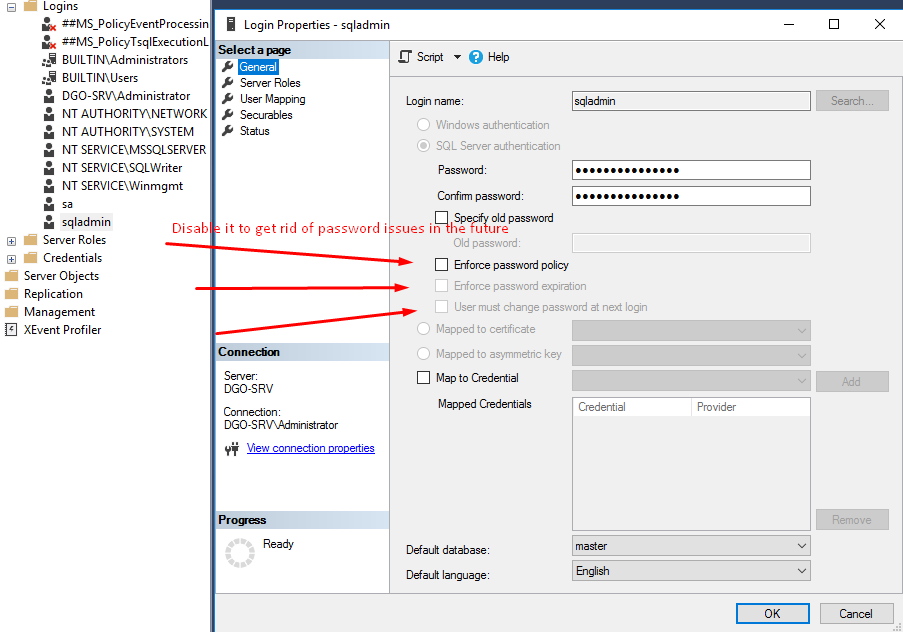
Task: Select the sqladmin login in Object Explorer
Action: 85,221
